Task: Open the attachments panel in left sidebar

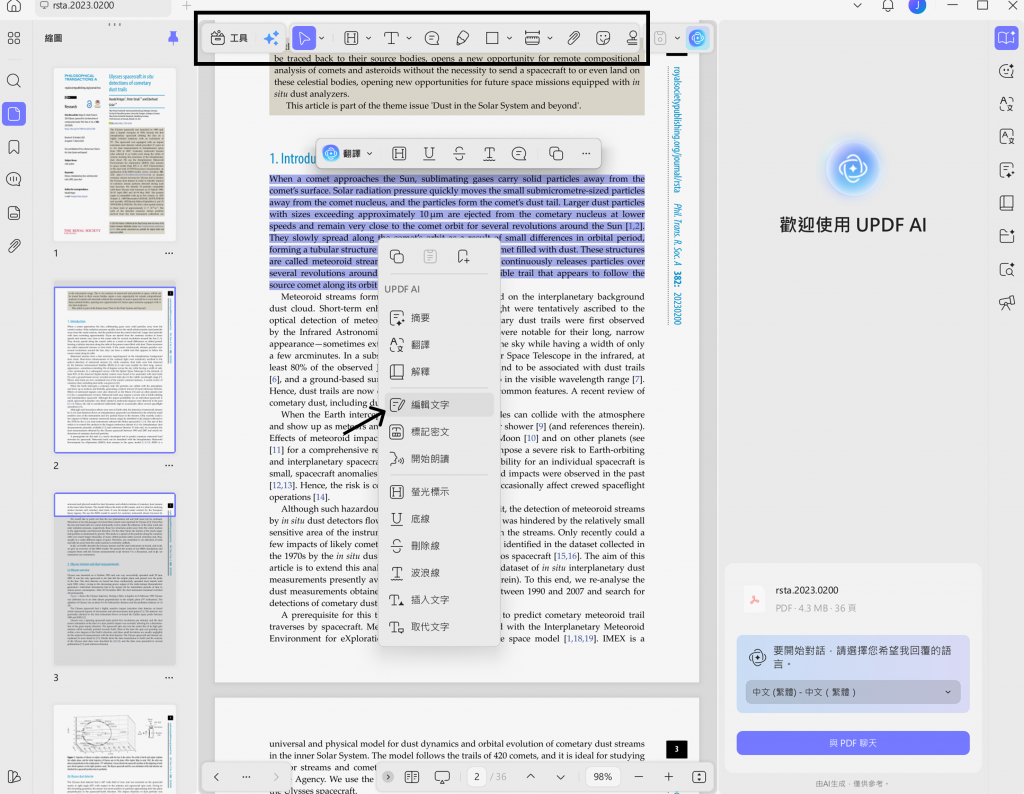Action: click(14, 246)
